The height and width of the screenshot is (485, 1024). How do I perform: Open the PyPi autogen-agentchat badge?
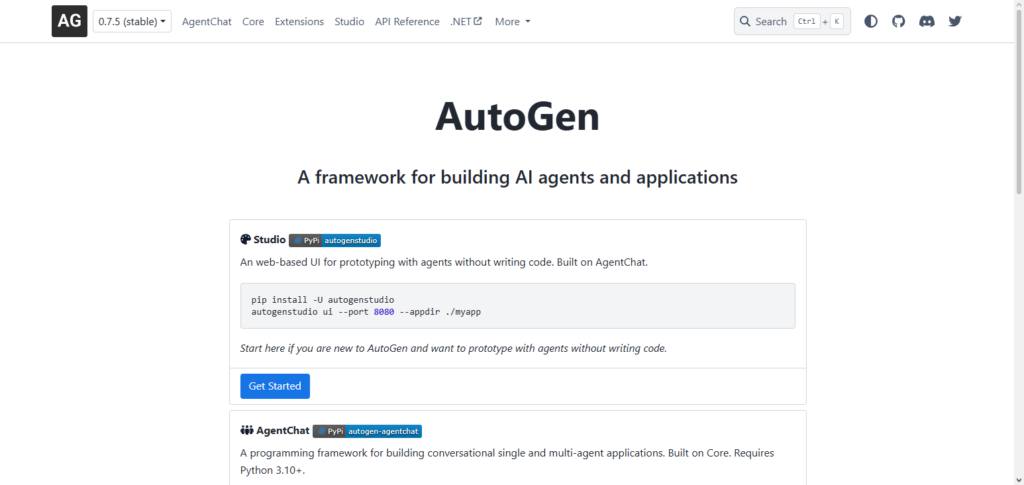[367, 431]
